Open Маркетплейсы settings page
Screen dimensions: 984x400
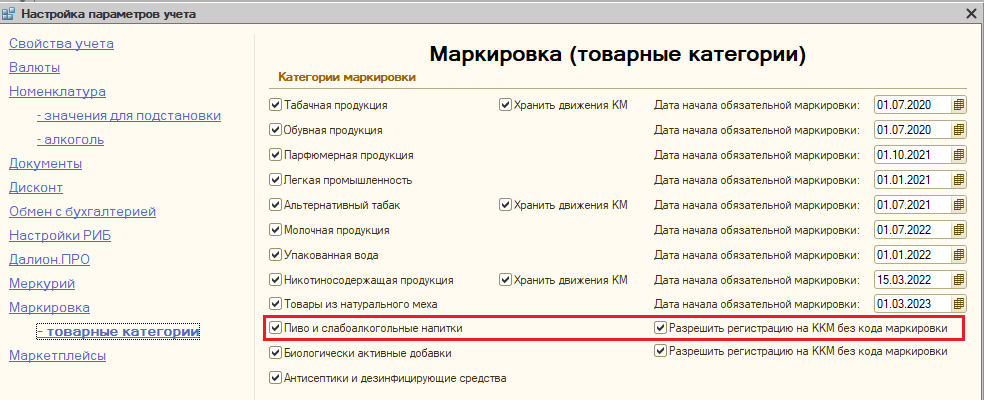(x=57, y=355)
